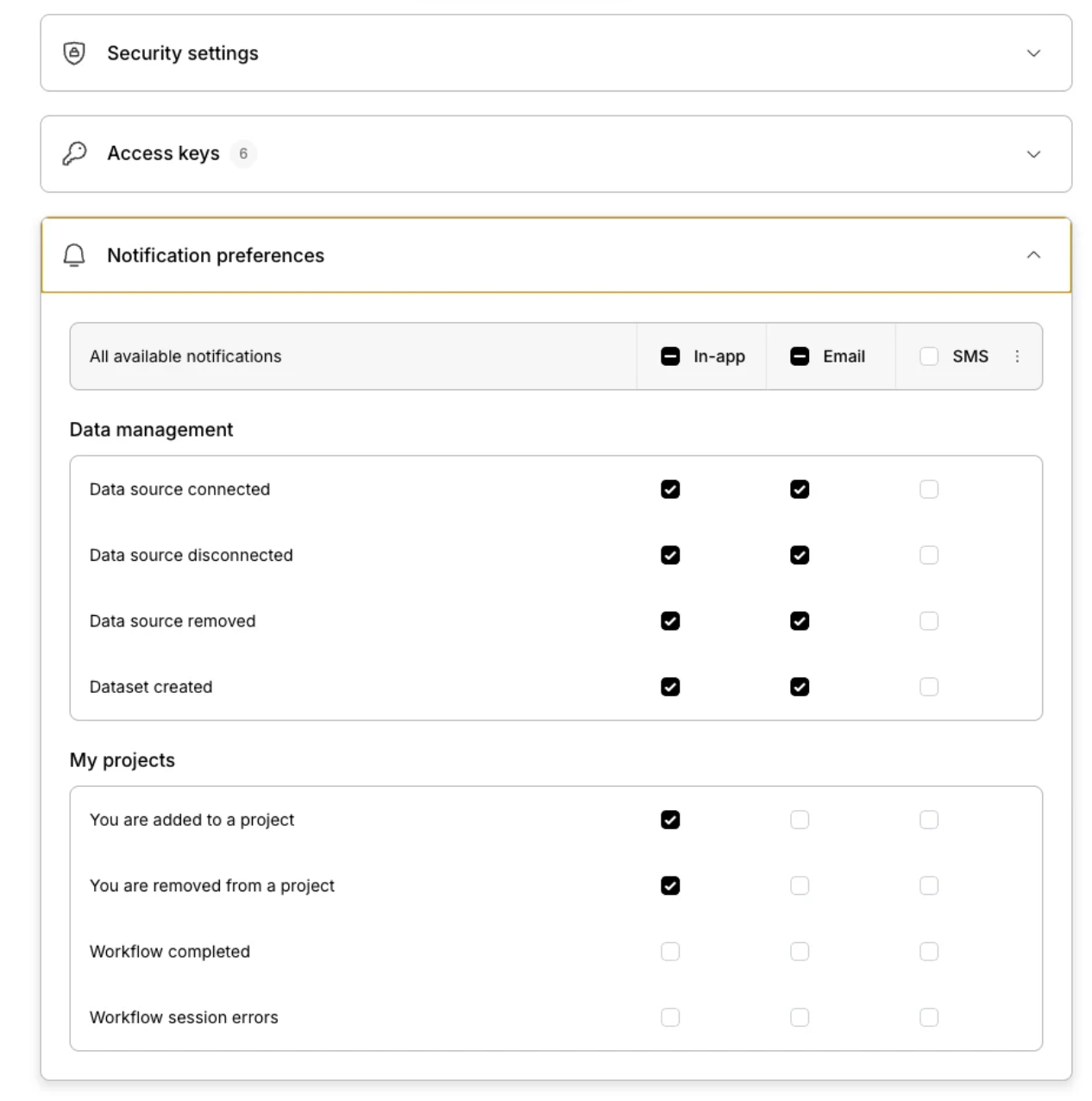1092x1101 pixels.
Task: Click the Access keys count badge
Action: pyautogui.click(x=243, y=154)
